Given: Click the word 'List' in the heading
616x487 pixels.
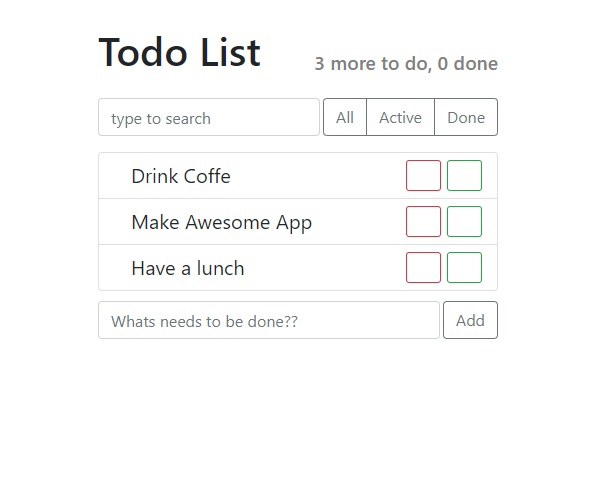Looking at the screenshot, I should click(230, 52).
